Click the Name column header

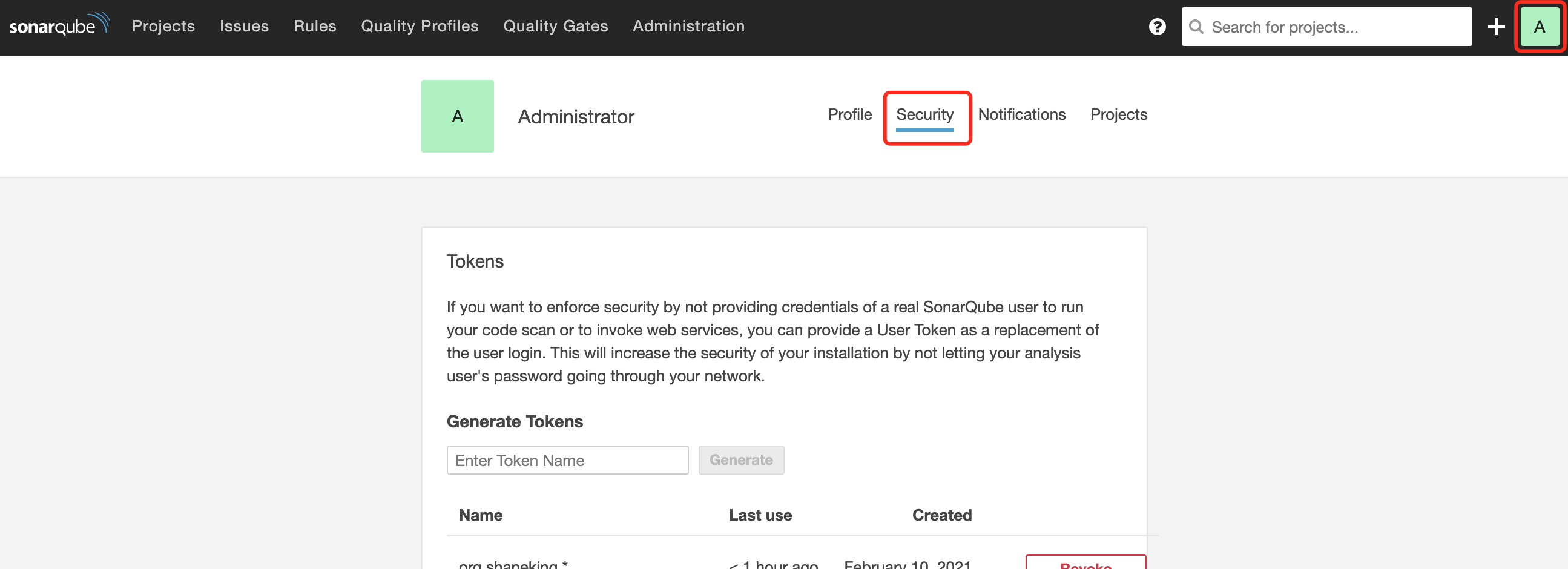point(480,516)
